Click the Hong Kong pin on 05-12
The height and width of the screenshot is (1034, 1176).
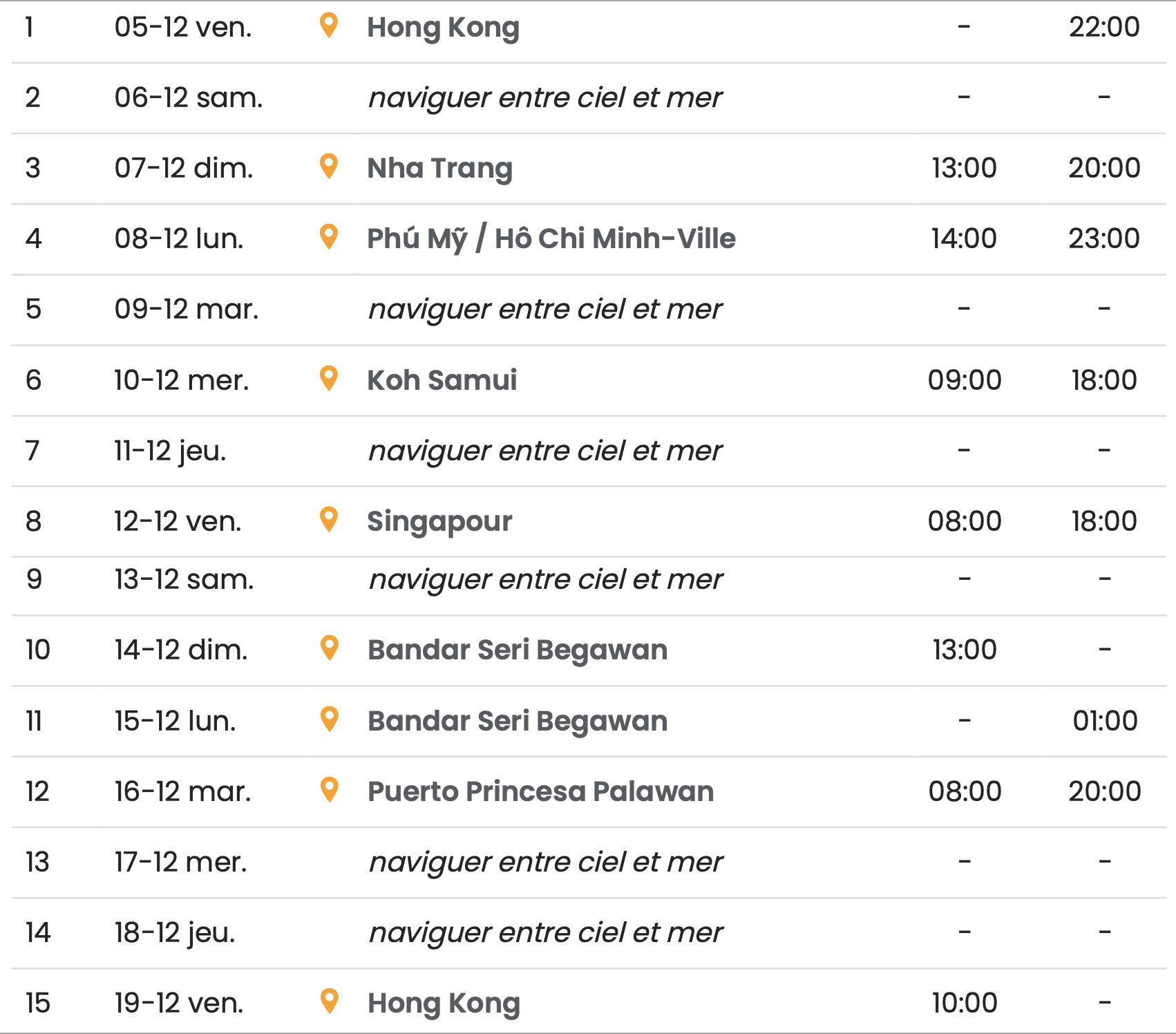330,26
